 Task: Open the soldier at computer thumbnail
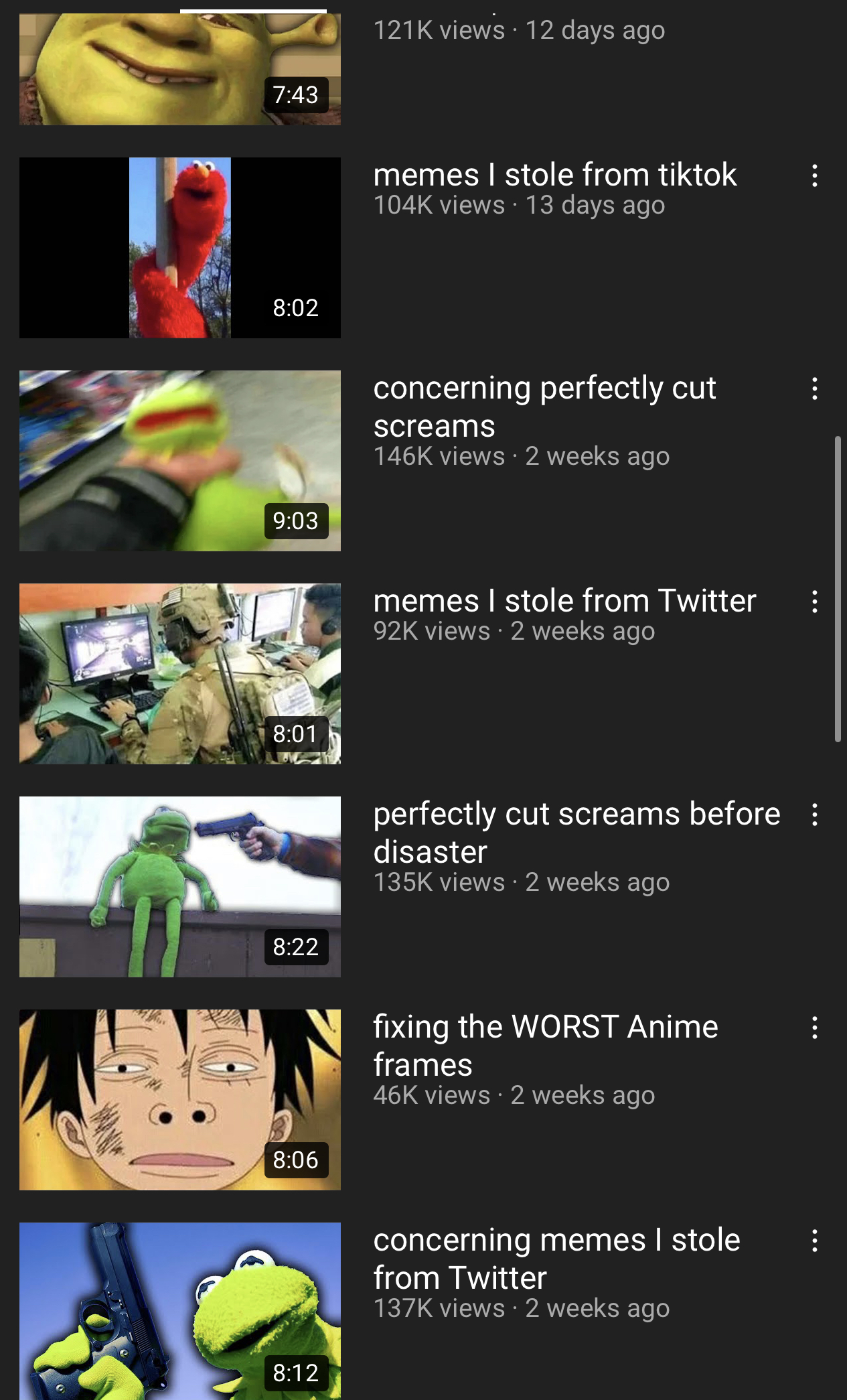click(180, 674)
